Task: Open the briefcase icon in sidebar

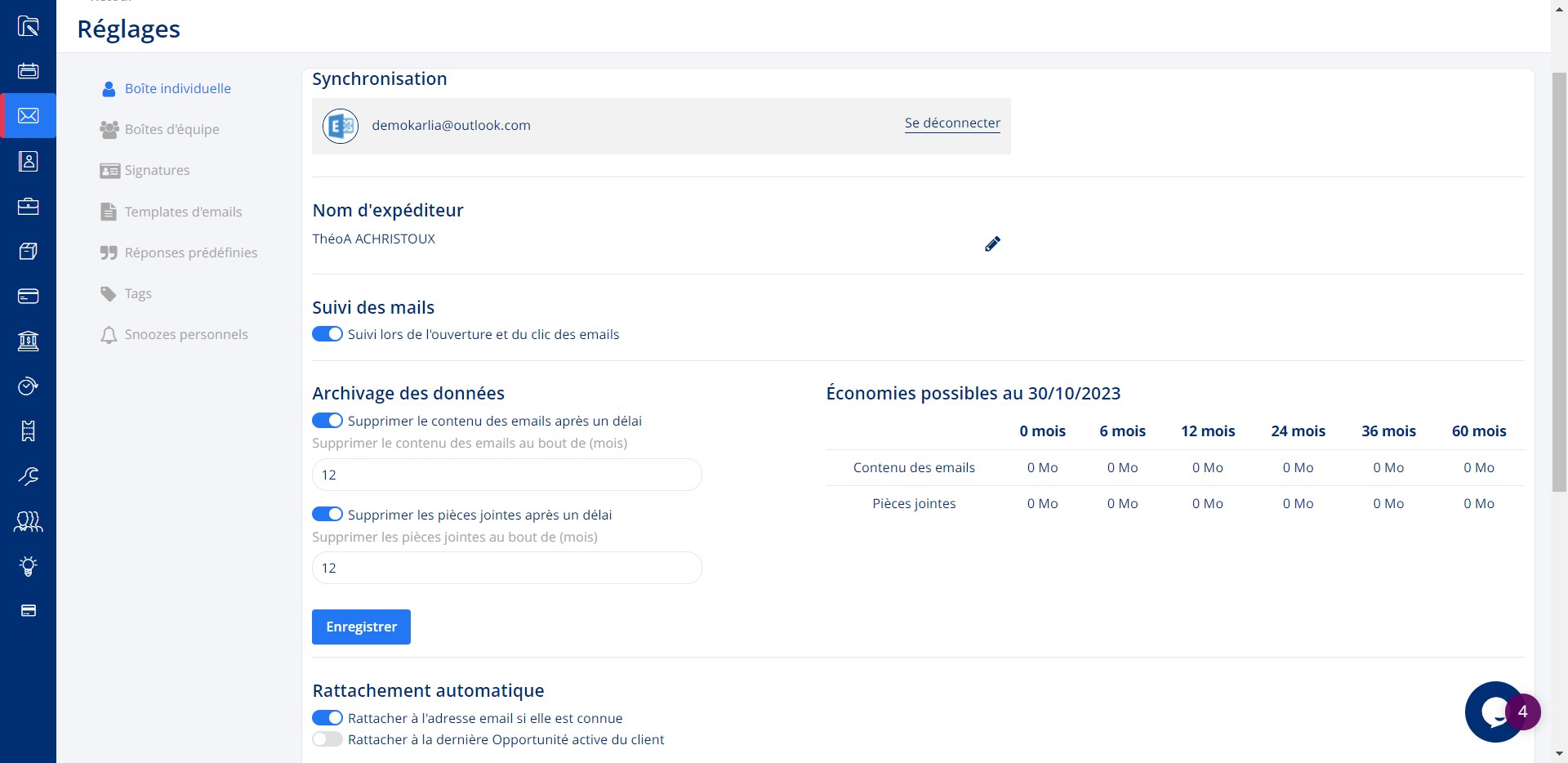Action: (28, 206)
